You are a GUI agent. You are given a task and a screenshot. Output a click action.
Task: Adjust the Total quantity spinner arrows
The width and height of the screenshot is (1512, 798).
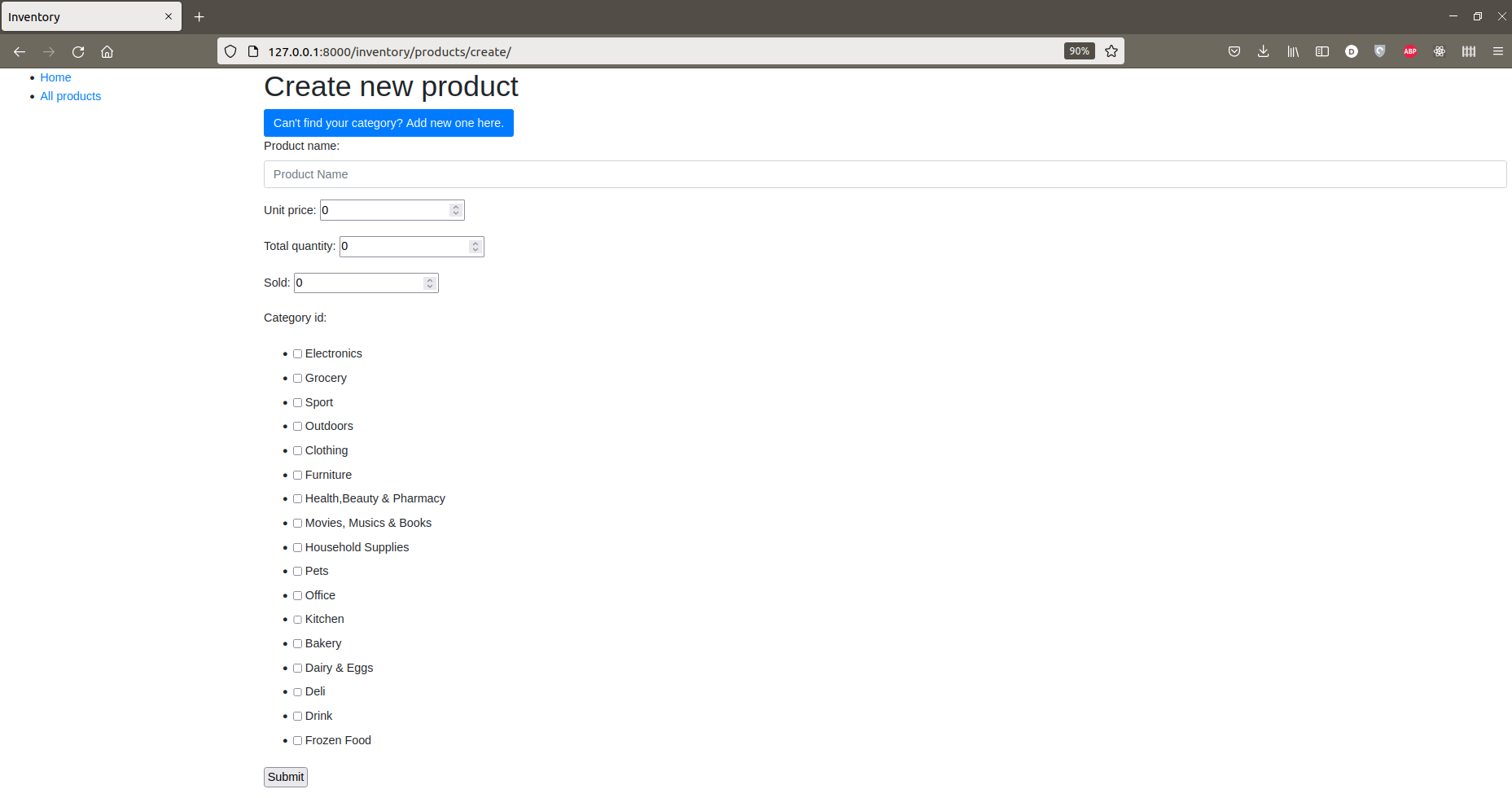coord(476,246)
